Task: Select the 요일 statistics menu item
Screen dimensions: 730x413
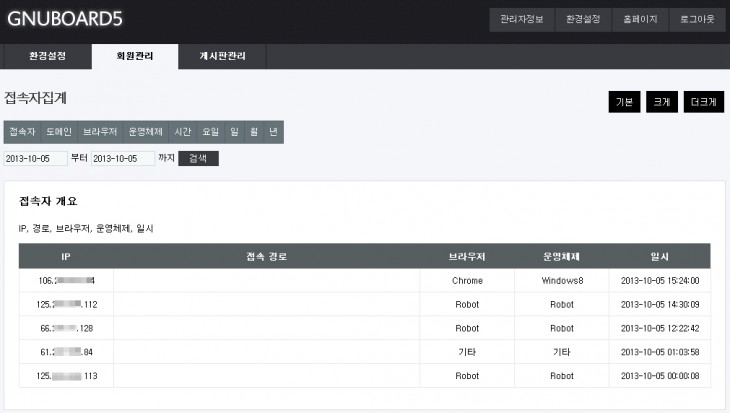Action: 210,132
